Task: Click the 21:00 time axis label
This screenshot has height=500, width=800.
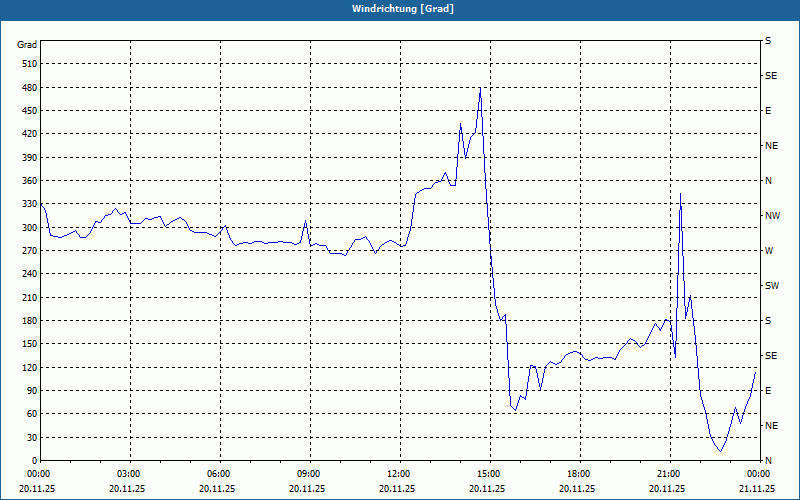Action: pyautogui.click(x=668, y=474)
